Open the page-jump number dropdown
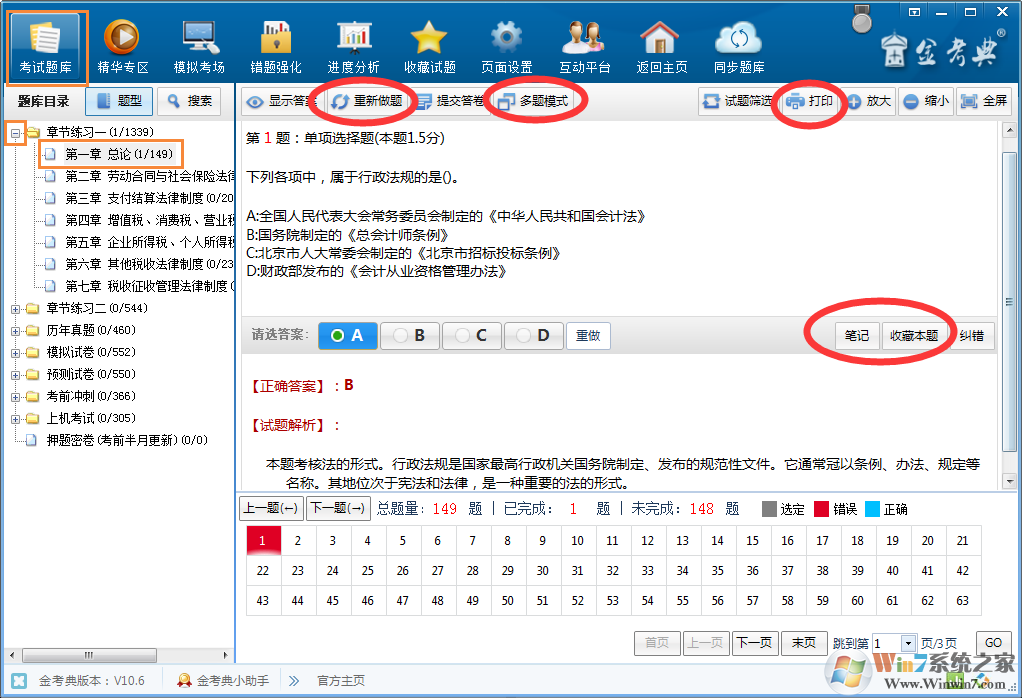Screen dimensions: 1022x698 pos(908,643)
